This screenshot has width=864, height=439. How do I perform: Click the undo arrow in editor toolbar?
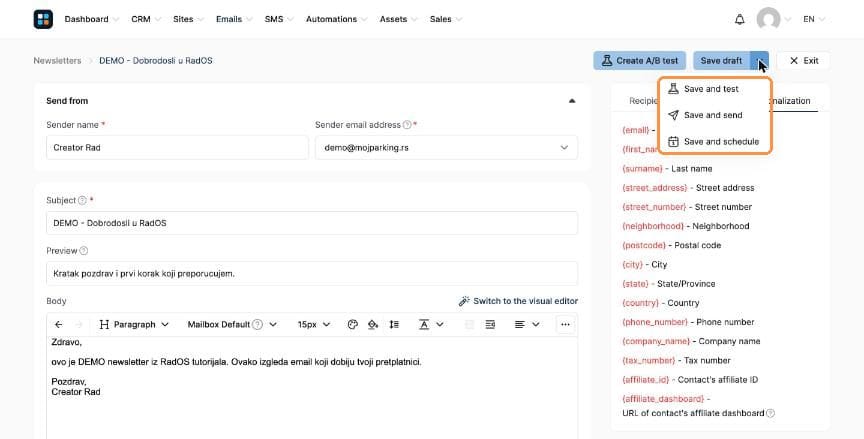59,324
